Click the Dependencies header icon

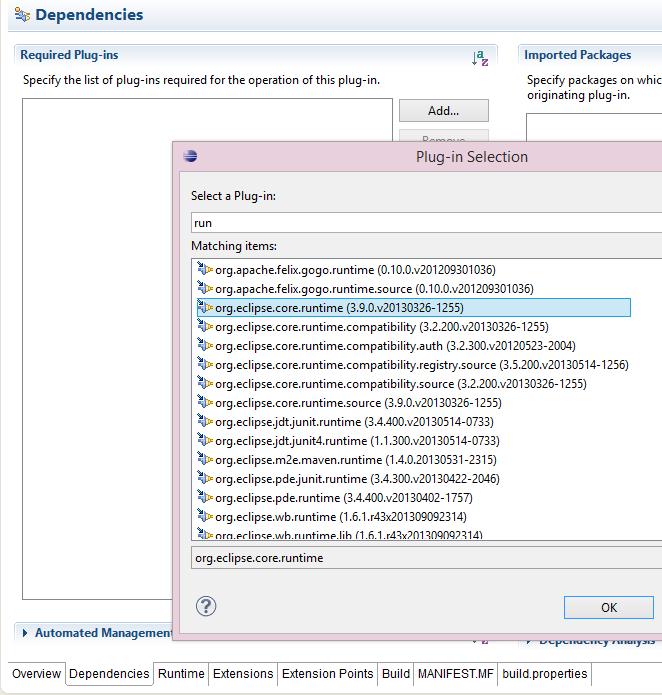click(22, 15)
